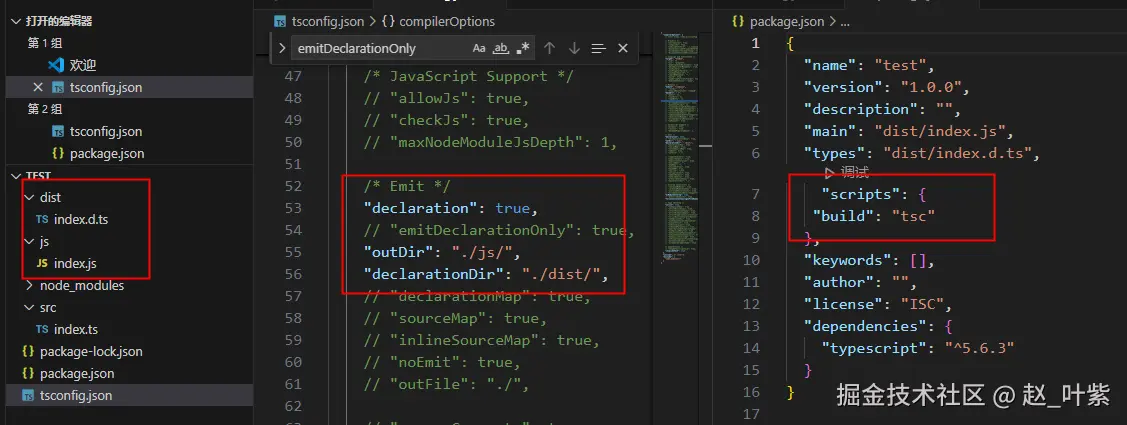Expand the node_modules folder
The image size is (1127, 425).
[29, 285]
